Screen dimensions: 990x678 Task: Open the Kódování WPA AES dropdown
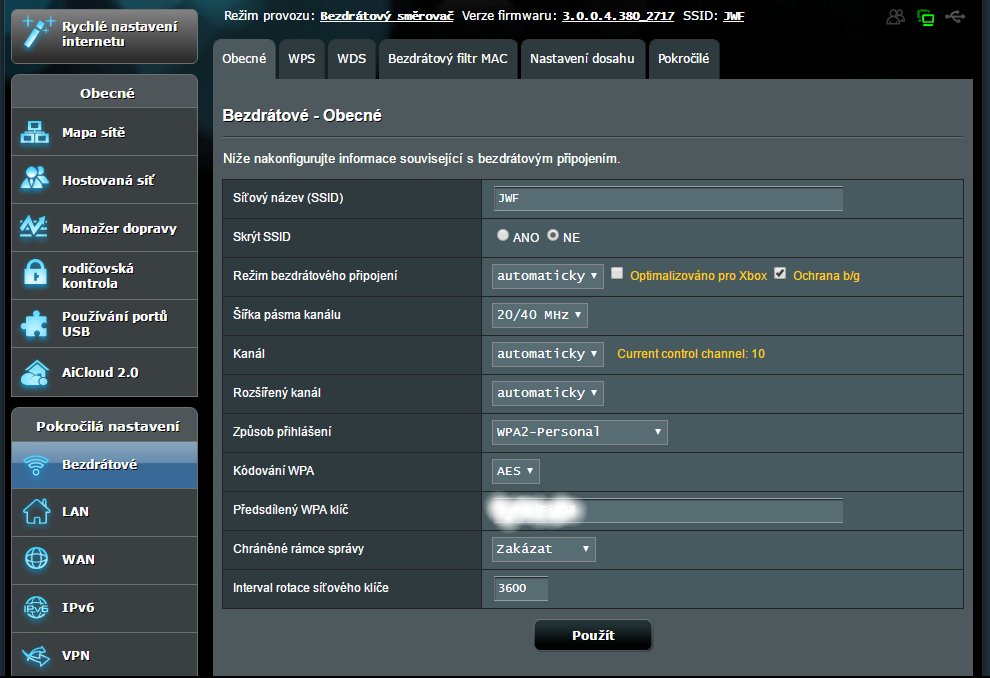coord(516,470)
